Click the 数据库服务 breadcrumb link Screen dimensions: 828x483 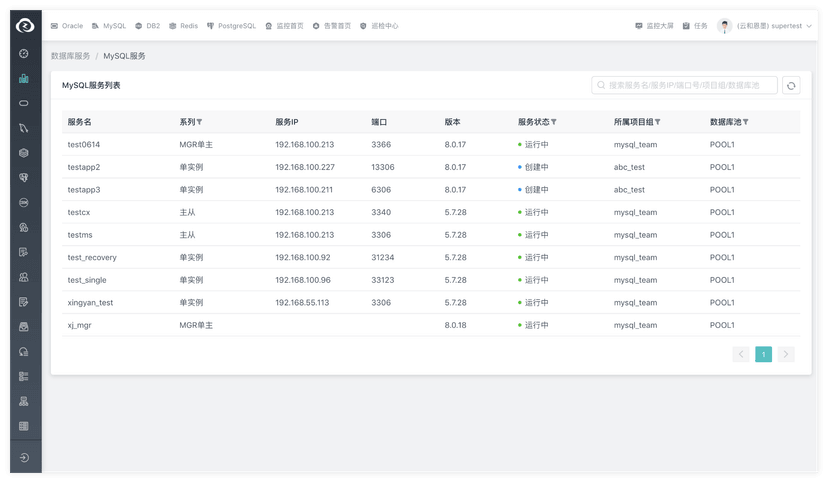(70, 56)
